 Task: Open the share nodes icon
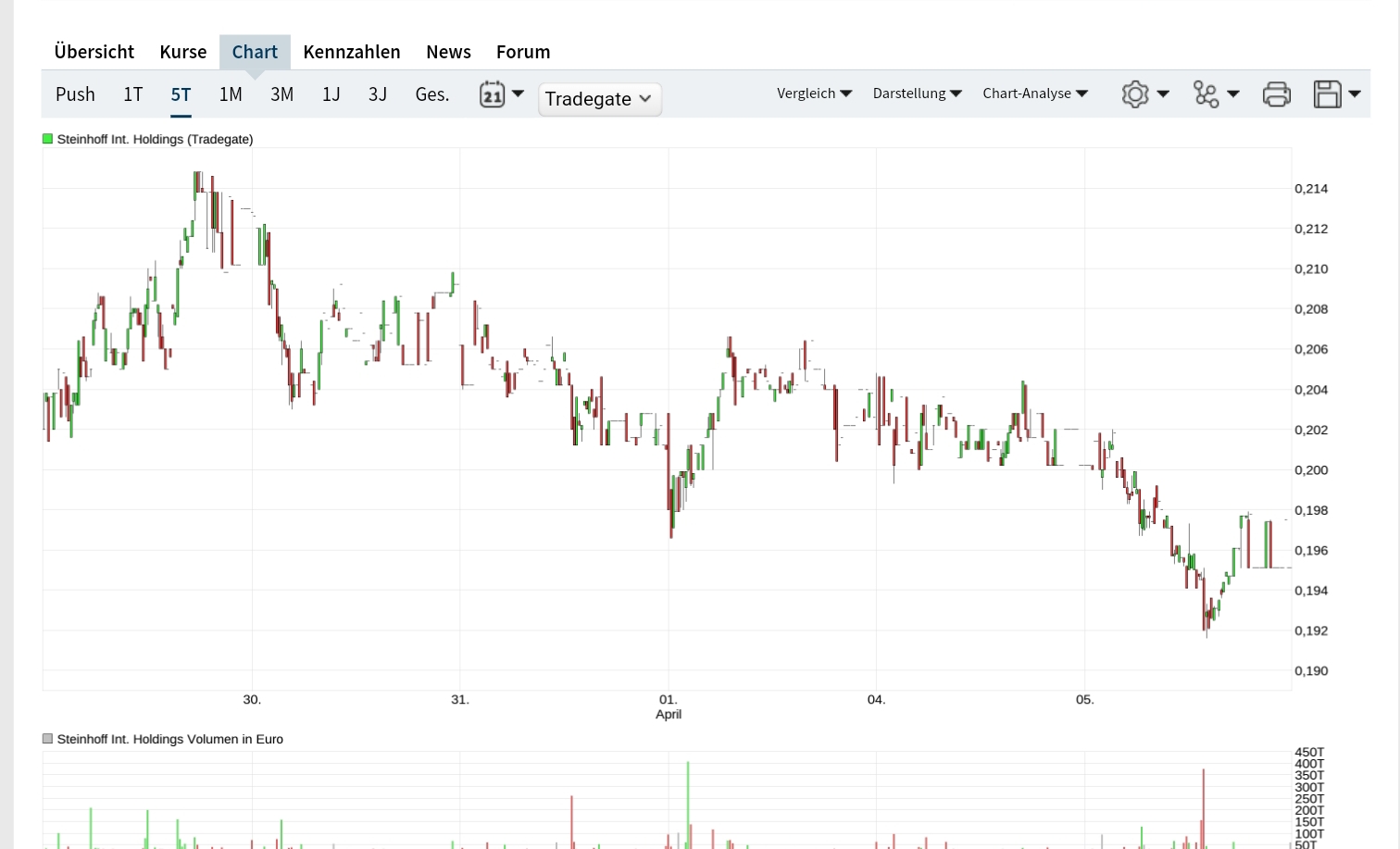pos(1206,94)
